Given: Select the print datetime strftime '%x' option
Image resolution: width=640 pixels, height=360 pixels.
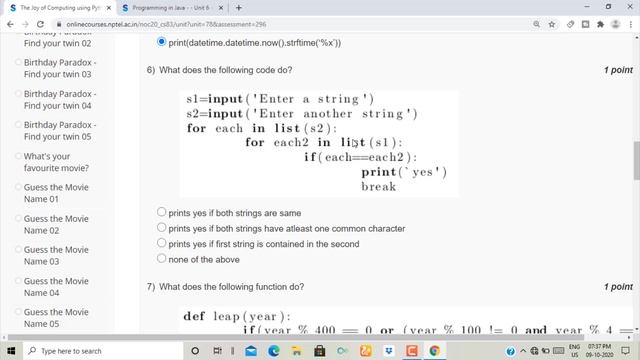Looking at the screenshot, I should click(161, 42).
